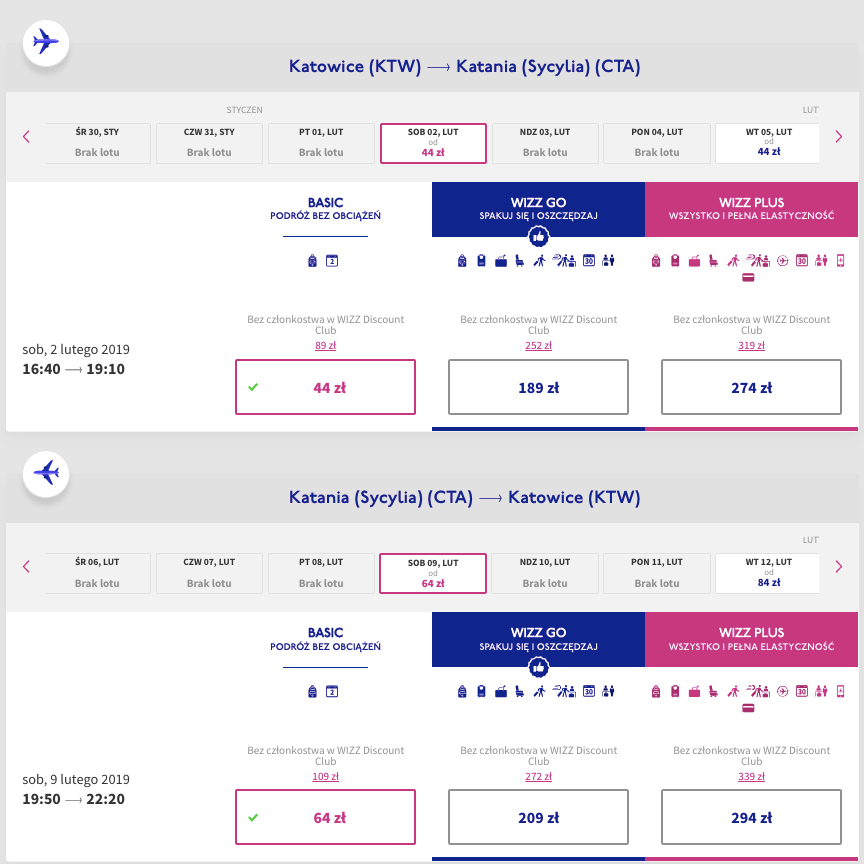864x864 pixels.
Task: Click return BASIC bundle header
Action: 326,639
